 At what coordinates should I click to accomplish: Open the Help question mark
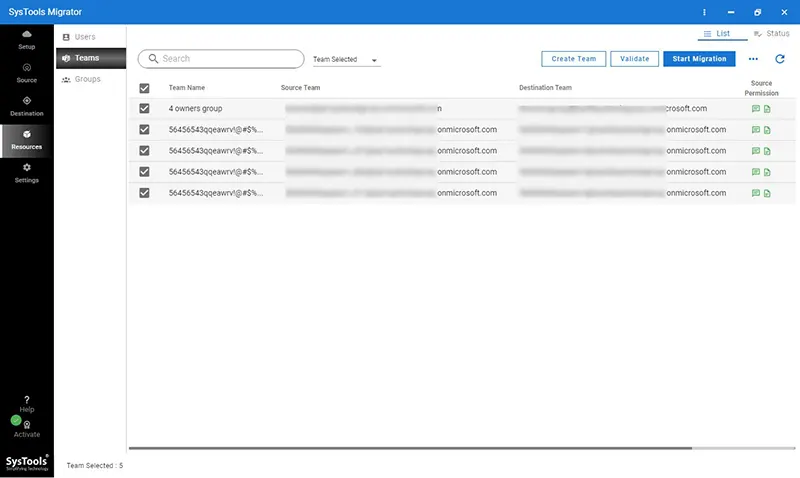tap(27, 399)
